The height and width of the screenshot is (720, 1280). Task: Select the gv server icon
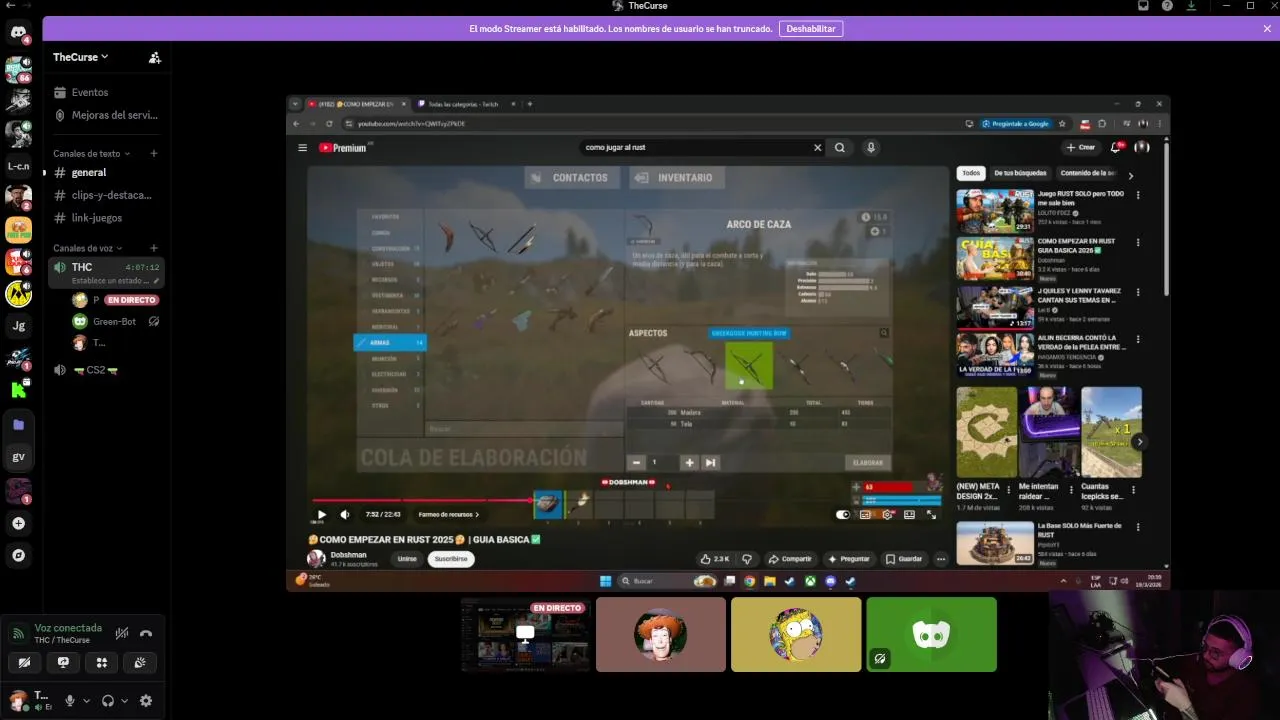click(18, 457)
